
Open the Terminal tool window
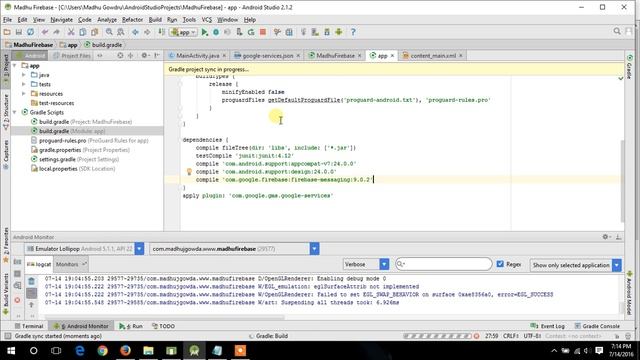(29, 326)
